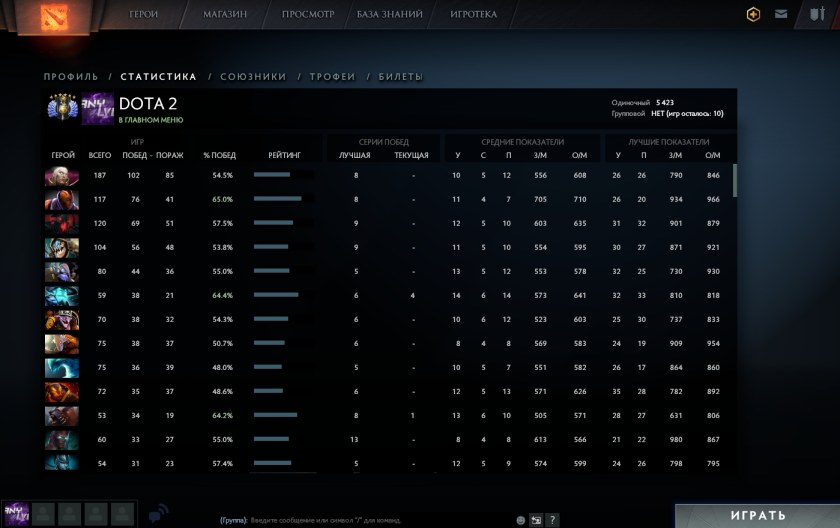Switch to the БИЛЕТЫ tab
This screenshot has width=840, height=528.
pos(401,77)
